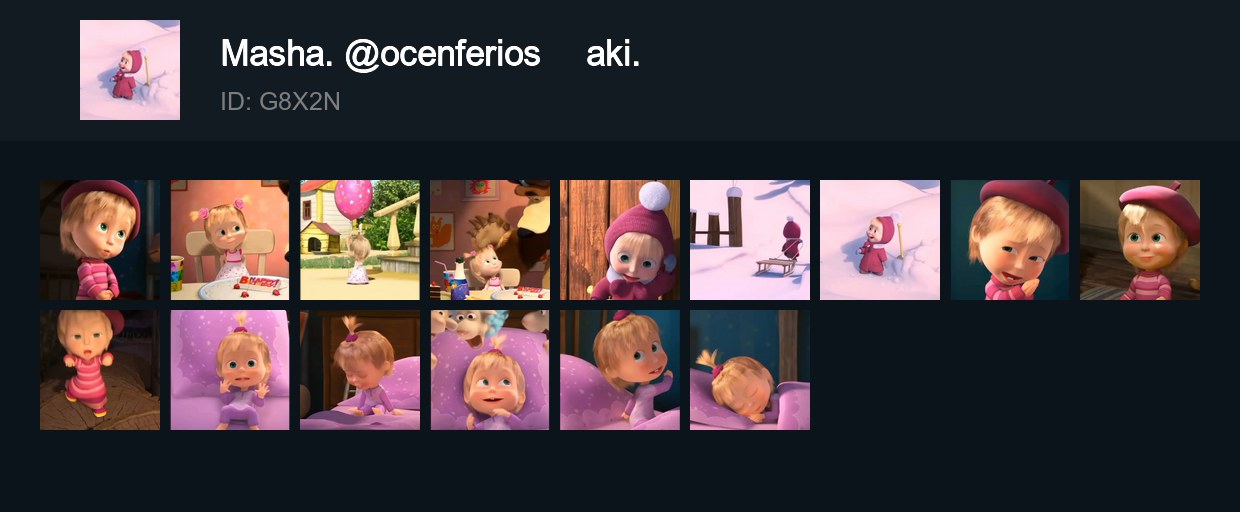Click the profile name Masha. @ocenferios aki.
This screenshot has height=512, width=1240.
tap(430, 53)
